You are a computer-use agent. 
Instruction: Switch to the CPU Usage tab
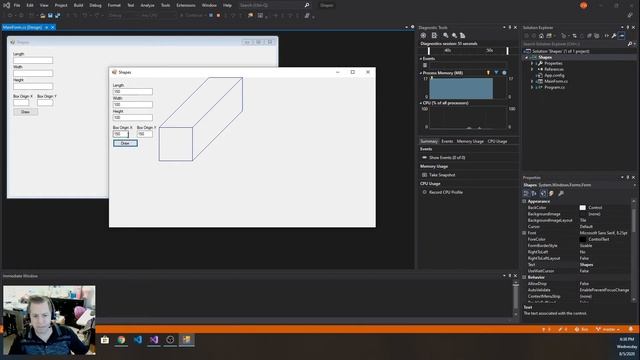[497, 141]
